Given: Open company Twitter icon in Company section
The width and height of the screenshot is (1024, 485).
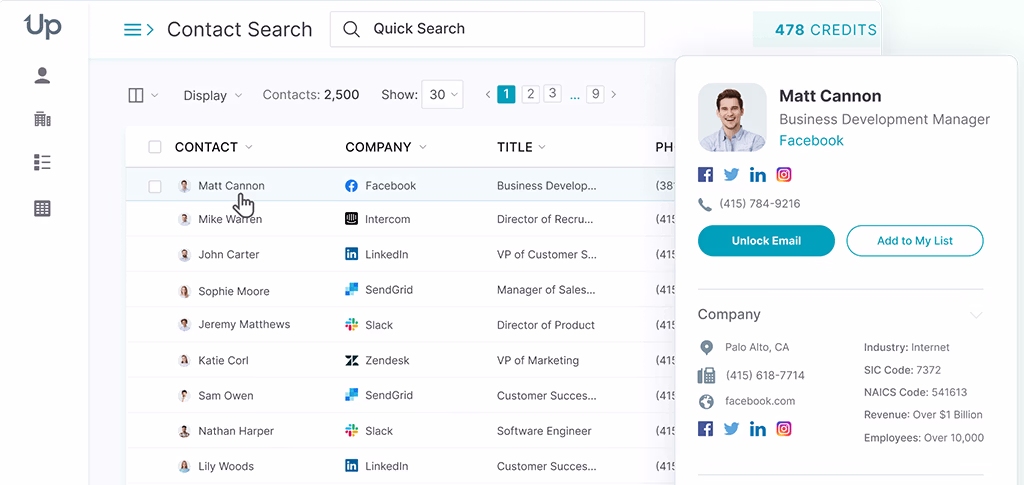Looking at the screenshot, I should [x=731, y=429].
